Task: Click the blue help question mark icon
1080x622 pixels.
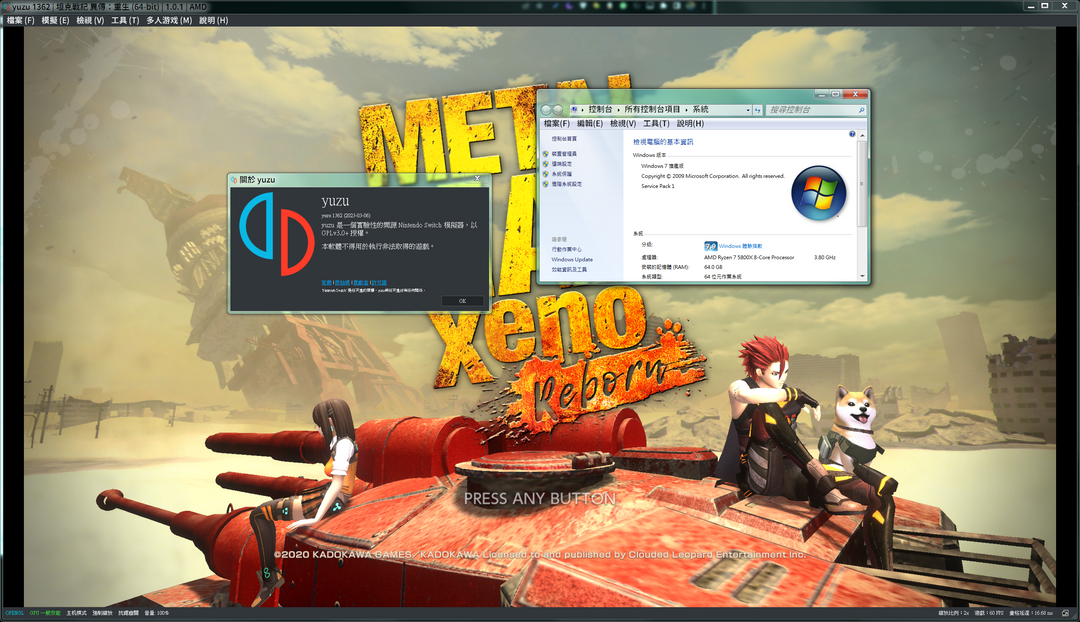Action: pos(852,134)
